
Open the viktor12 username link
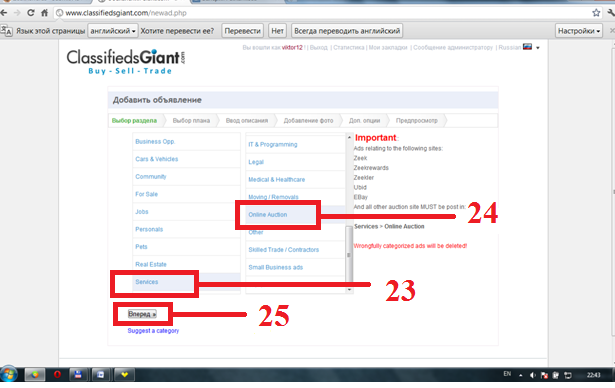(292, 47)
